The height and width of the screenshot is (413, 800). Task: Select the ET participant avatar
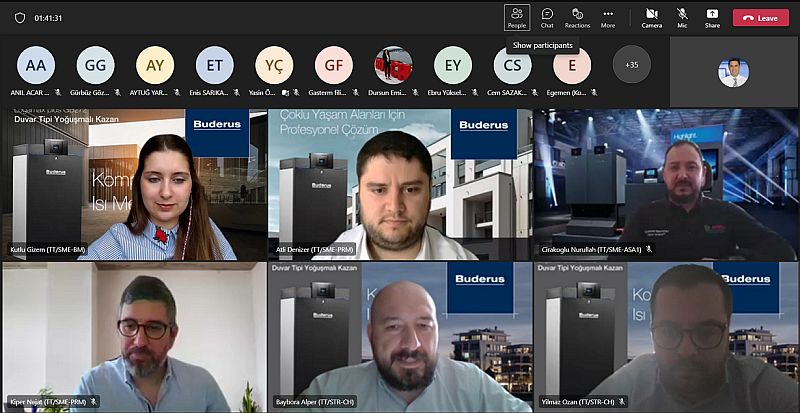pos(215,65)
